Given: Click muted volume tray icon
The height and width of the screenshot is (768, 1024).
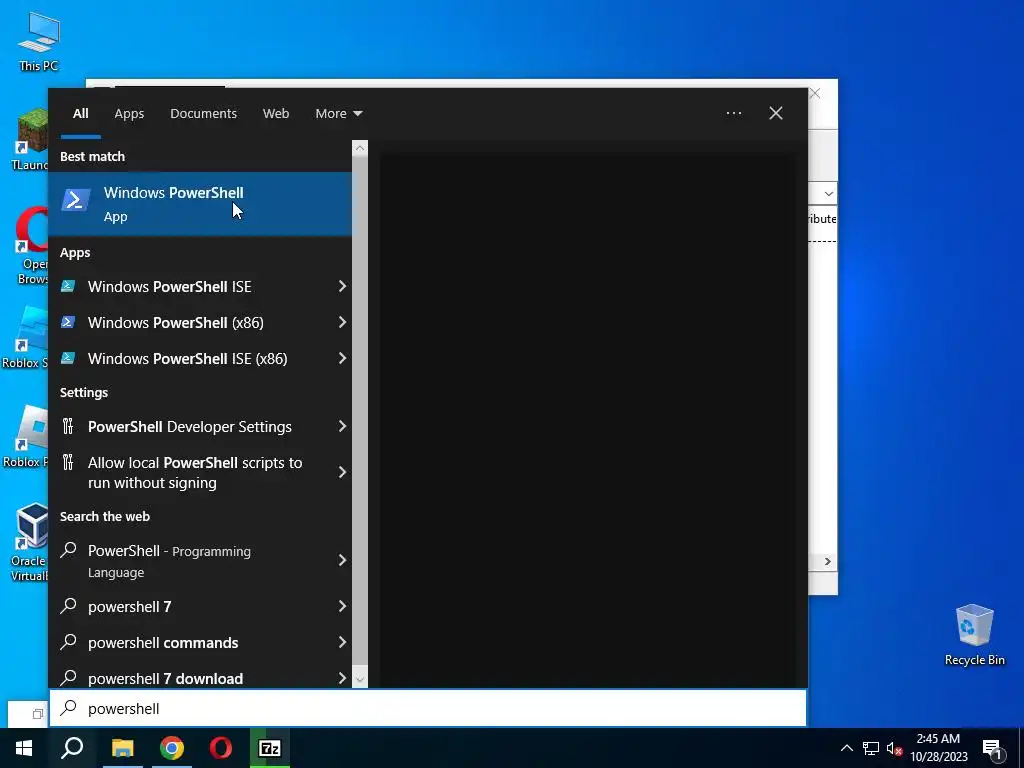Looking at the screenshot, I should (894, 748).
